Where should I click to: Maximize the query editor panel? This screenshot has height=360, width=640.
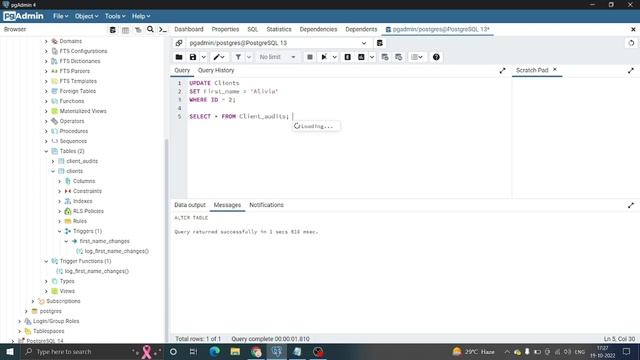502,71
